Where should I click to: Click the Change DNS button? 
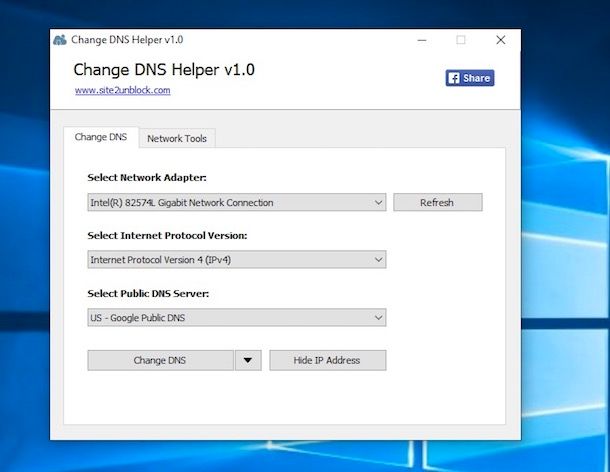coord(160,360)
